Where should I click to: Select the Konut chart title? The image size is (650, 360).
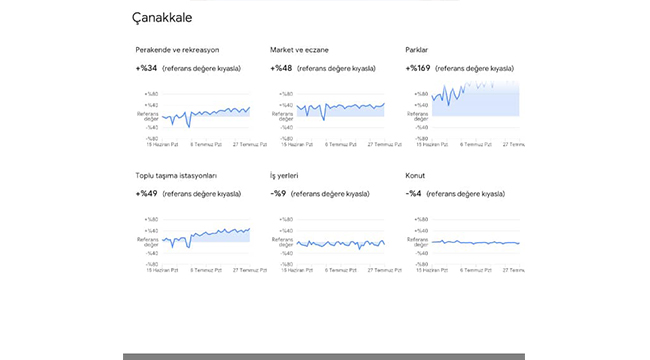tap(415, 175)
